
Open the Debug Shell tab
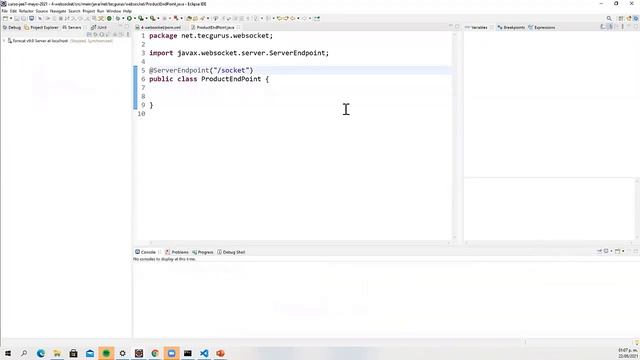231,252
